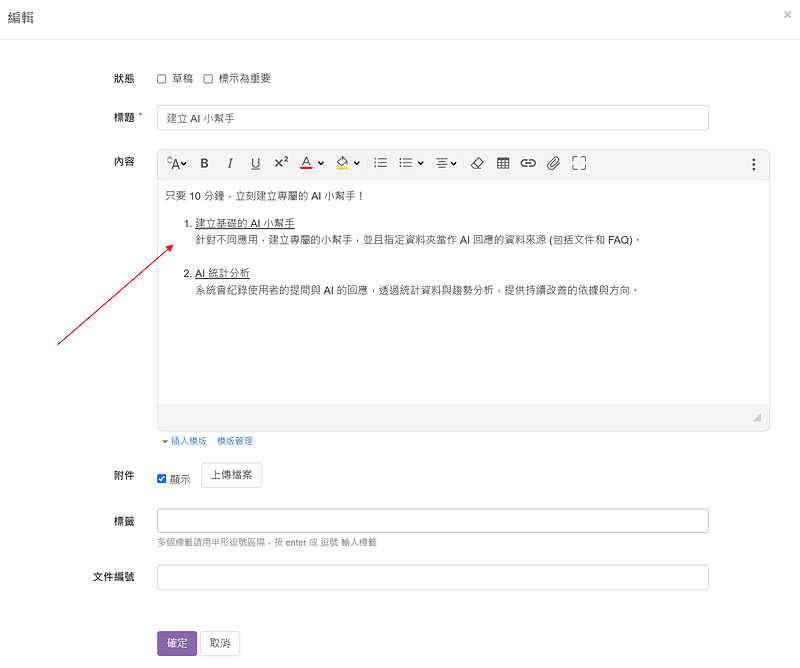
Task: Expand the text alignment dropdown
Action: pyautogui.click(x=446, y=164)
